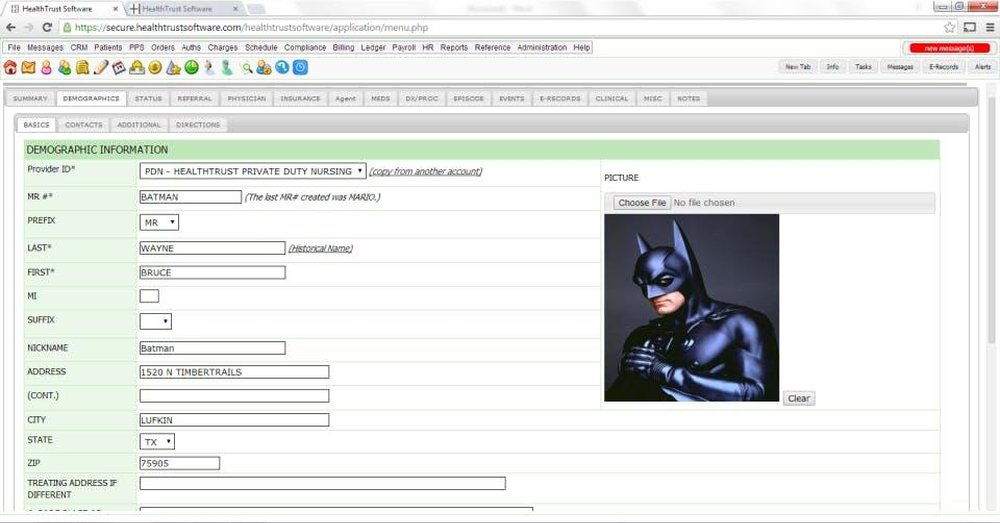Open the Reports menu
Image resolution: width=1000 pixels, height=523 pixels.
coord(453,48)
